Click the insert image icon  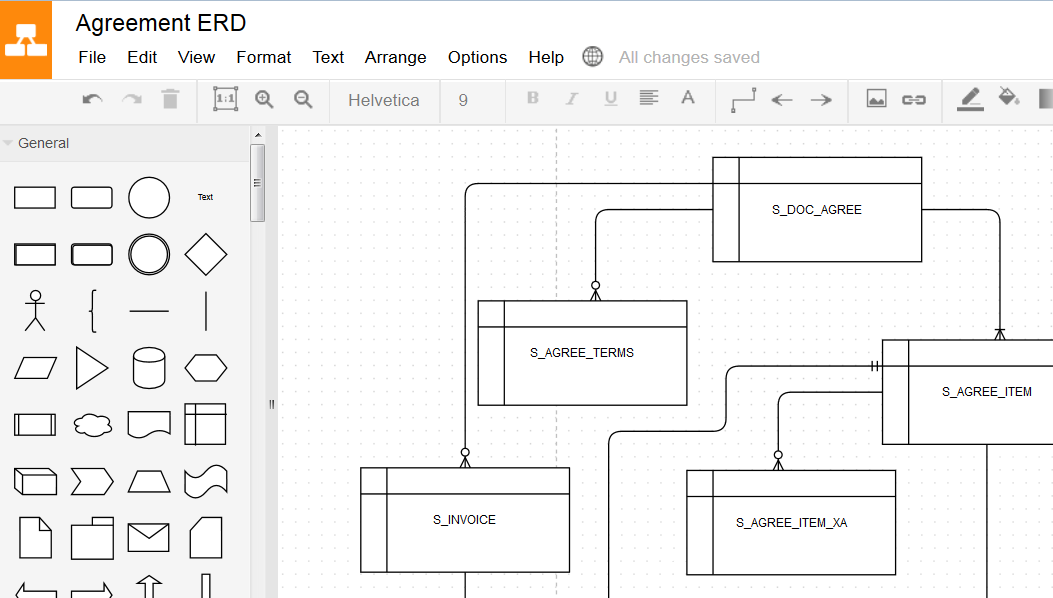876,99
